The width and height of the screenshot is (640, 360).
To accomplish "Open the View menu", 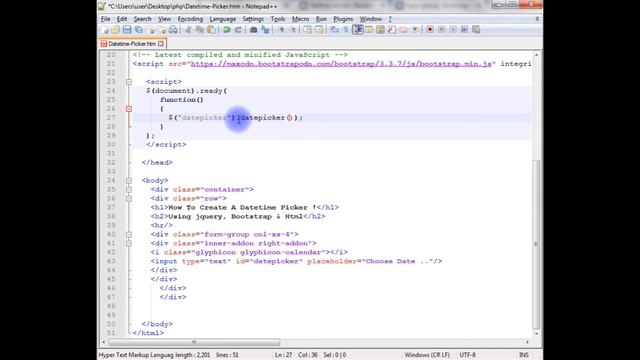I will point(164,19).
